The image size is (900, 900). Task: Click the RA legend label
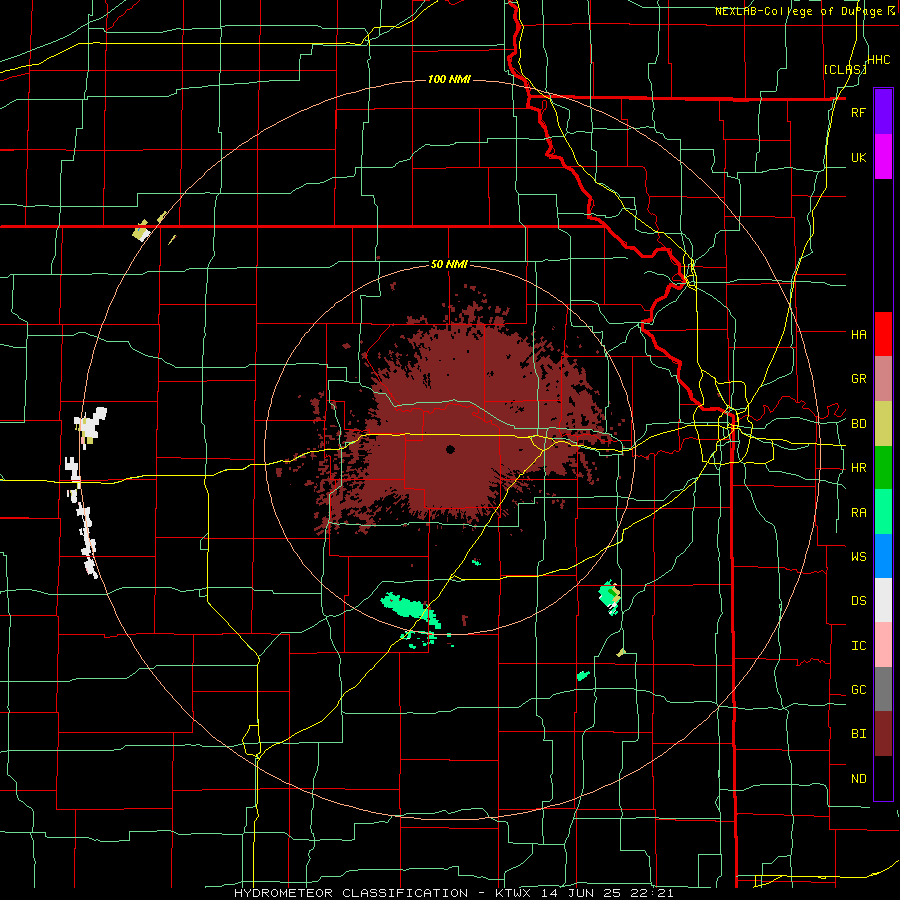(x=858, y=513)
